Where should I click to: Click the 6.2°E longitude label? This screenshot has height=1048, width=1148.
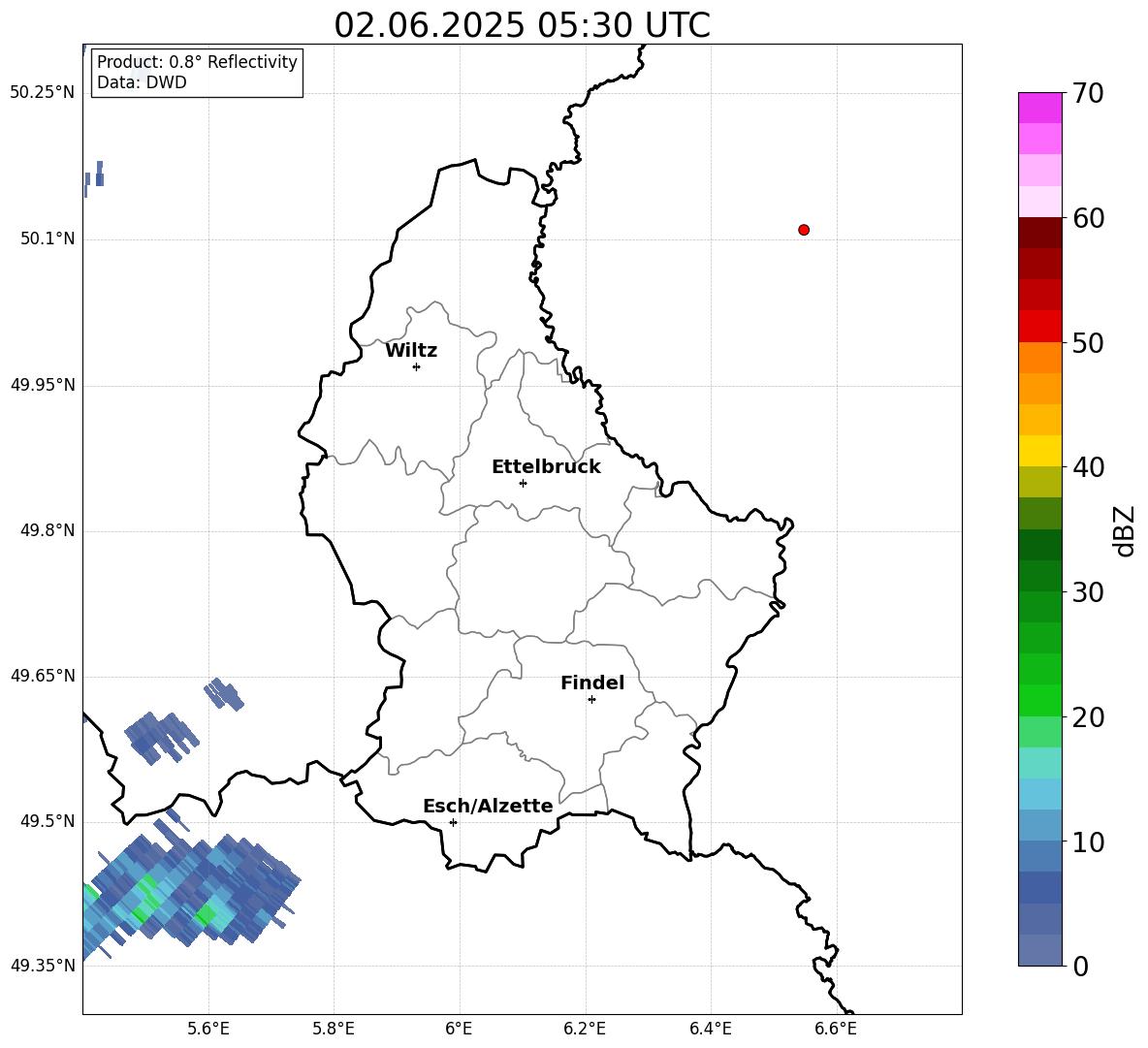[585, 1030]
